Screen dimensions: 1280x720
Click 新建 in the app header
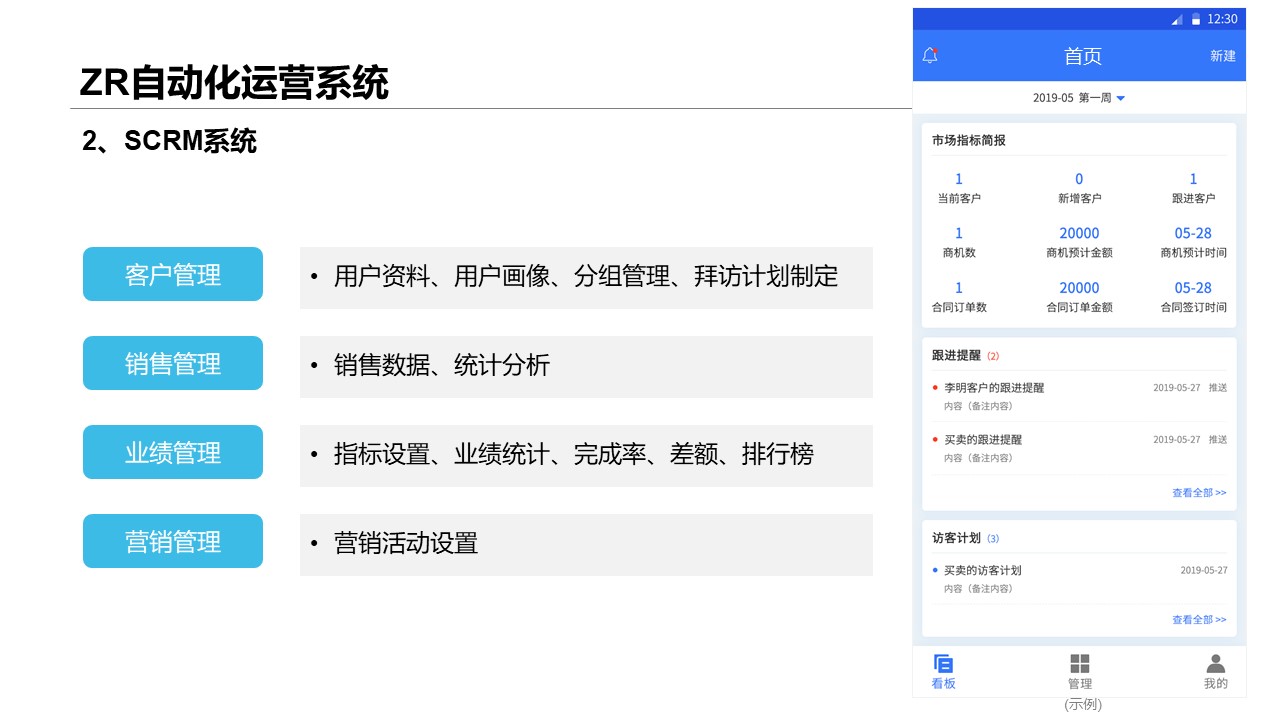tap(1222, 56)
